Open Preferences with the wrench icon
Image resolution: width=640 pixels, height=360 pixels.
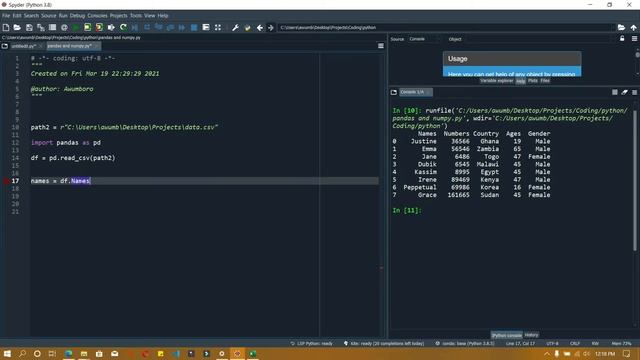(235, 27)
